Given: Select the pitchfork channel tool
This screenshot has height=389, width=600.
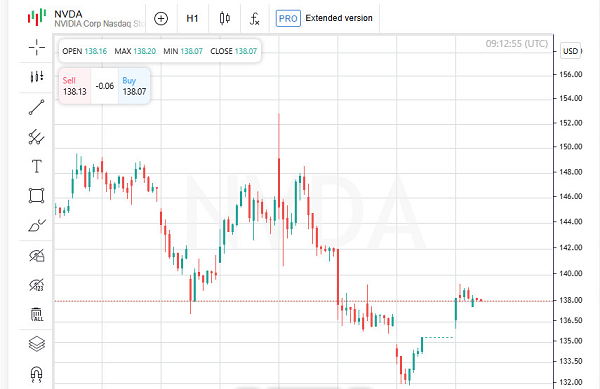Looking at the screenshot, I should tap(36, 137).
